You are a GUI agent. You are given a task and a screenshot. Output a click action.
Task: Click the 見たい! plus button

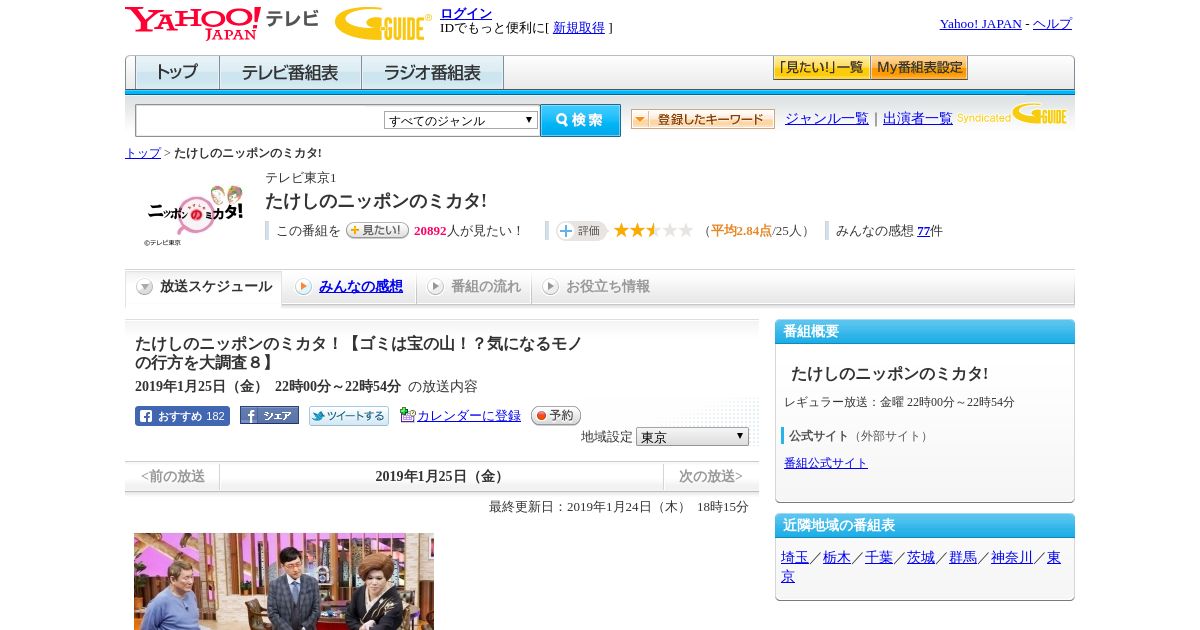click(377, 230)
